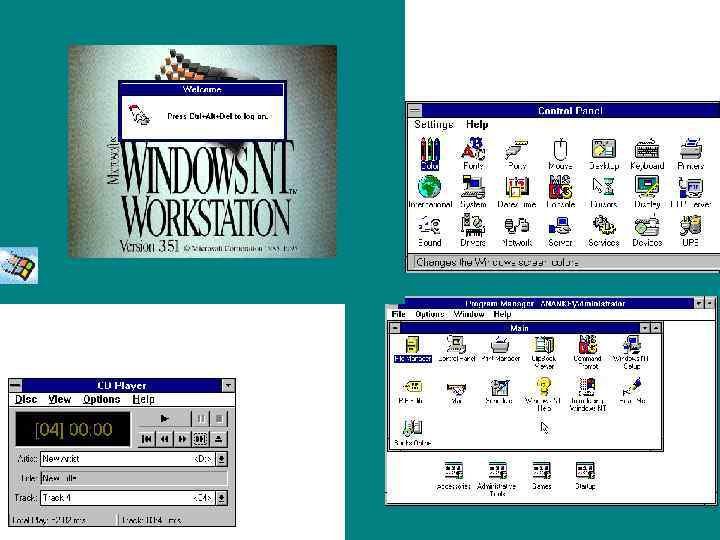Select File Manager in the Main group

coord(412,349)
